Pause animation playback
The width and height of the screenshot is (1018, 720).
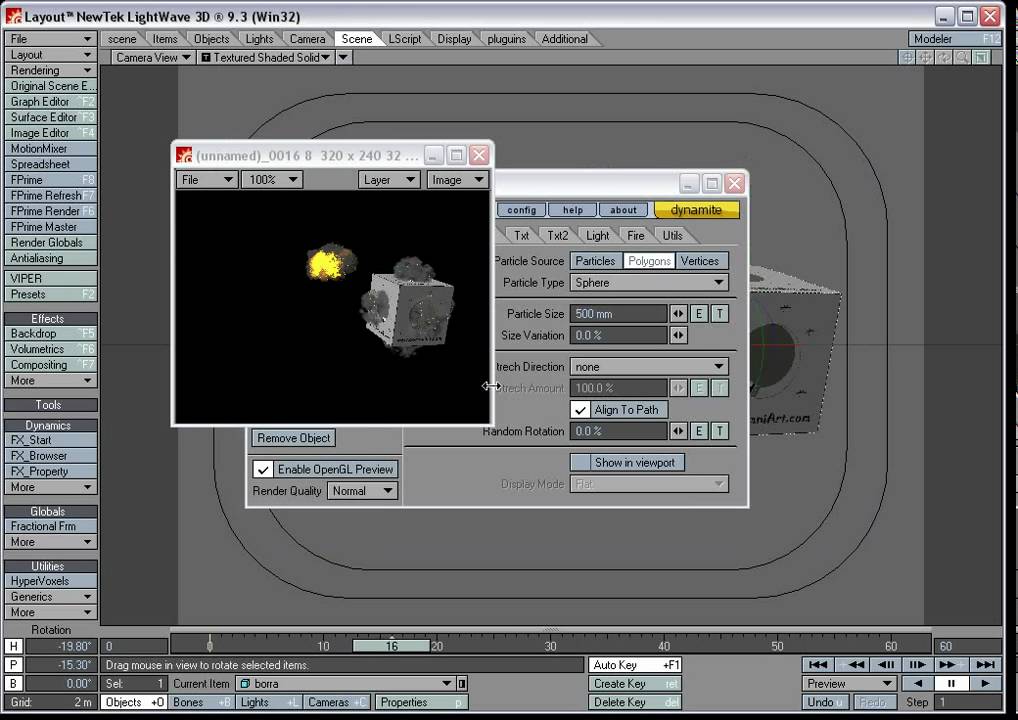tap(951, 683)
